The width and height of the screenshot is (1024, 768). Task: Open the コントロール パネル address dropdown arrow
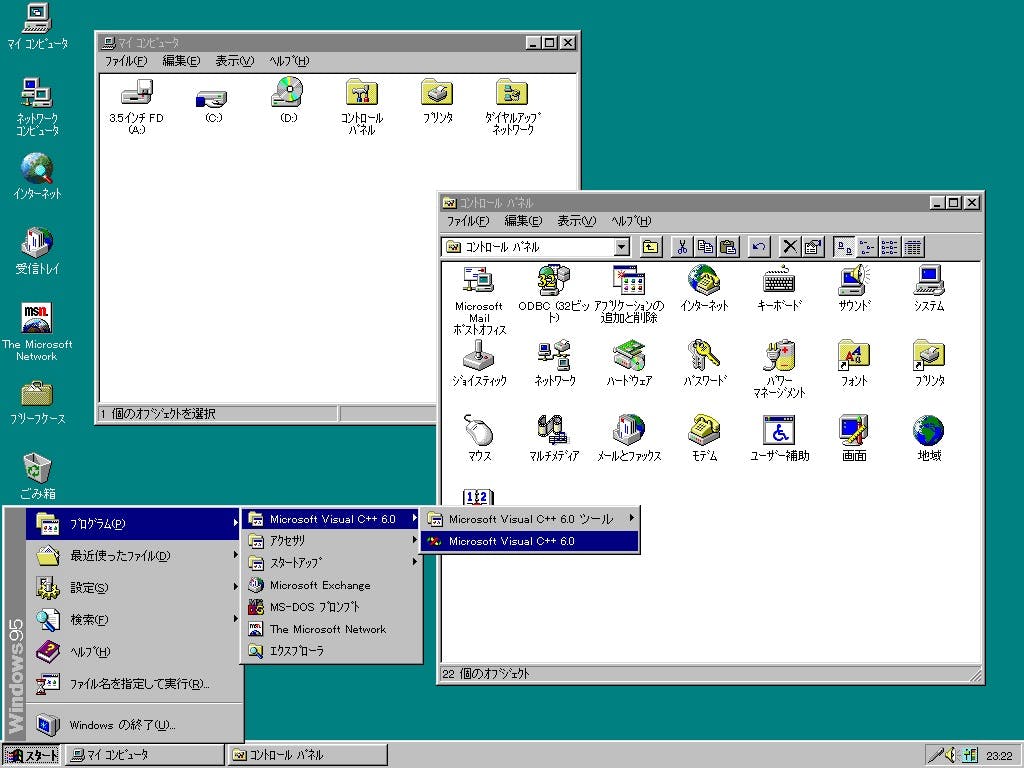point(622,247)
